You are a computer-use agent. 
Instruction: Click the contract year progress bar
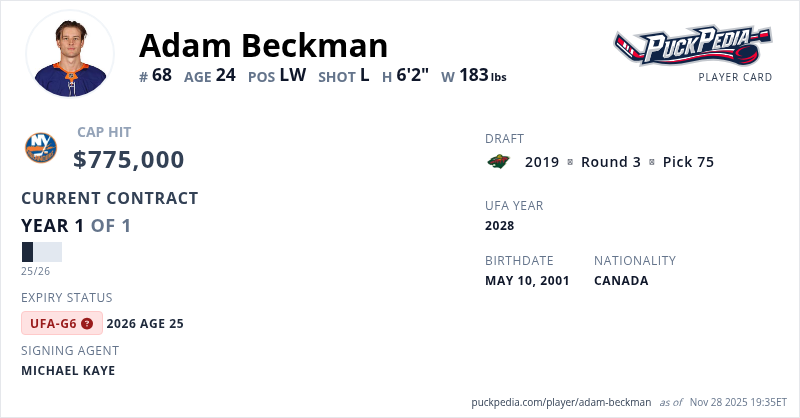tap(42, 252)
